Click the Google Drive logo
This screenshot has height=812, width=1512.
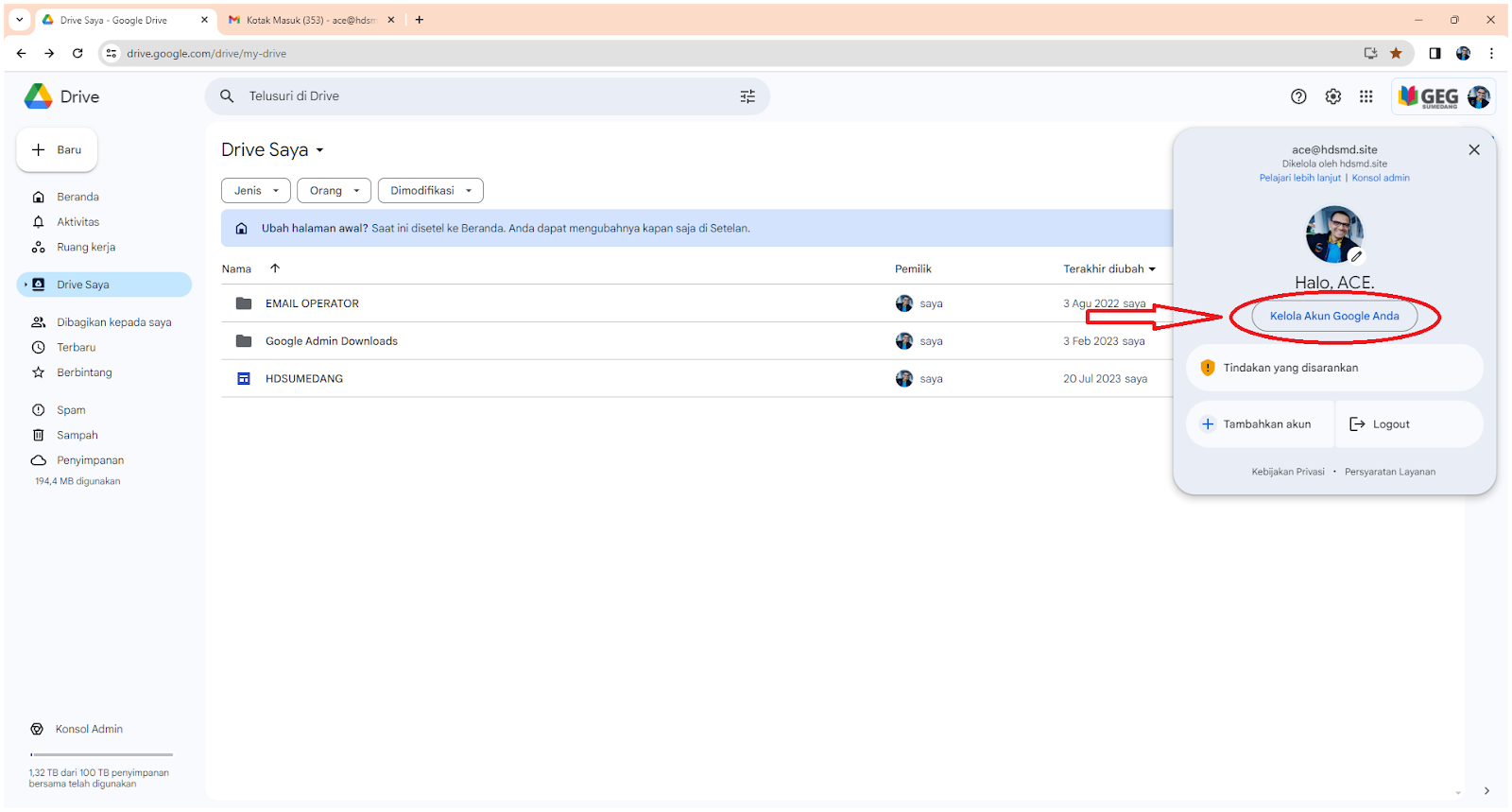click(38, 96)
